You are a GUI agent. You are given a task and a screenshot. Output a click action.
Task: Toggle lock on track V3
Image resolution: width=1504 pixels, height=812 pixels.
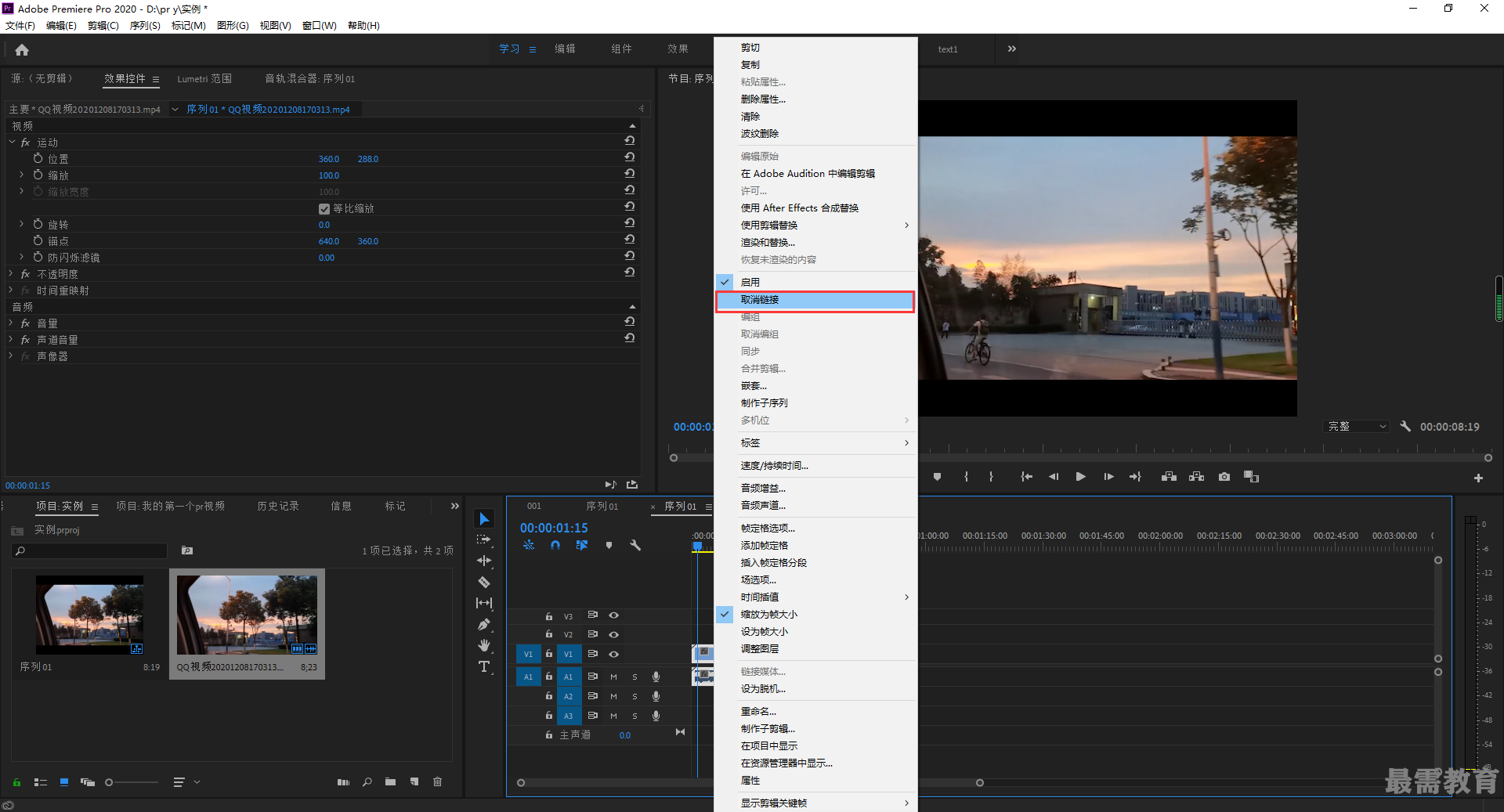(x=549, y=616)
